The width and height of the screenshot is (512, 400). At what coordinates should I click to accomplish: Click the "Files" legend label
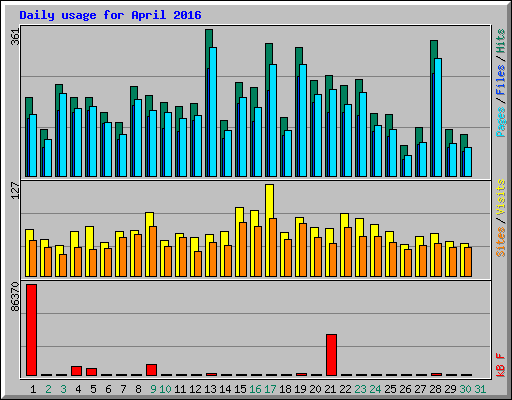coord(500,80)
